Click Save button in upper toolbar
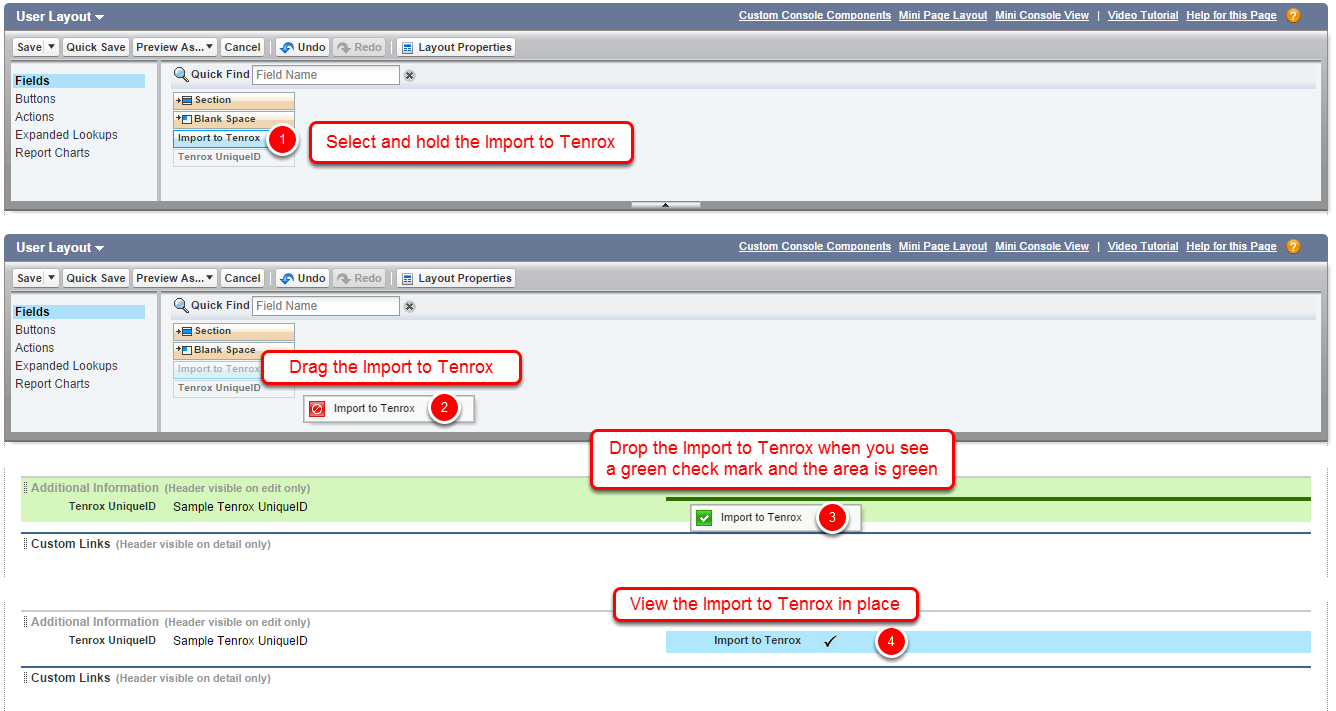The image size is (1336, 711). (x=29, y=47)
